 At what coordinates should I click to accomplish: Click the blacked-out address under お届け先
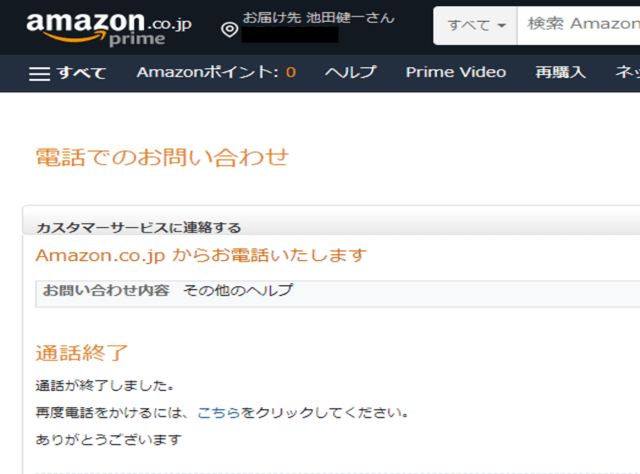click(x=289, y=35)
